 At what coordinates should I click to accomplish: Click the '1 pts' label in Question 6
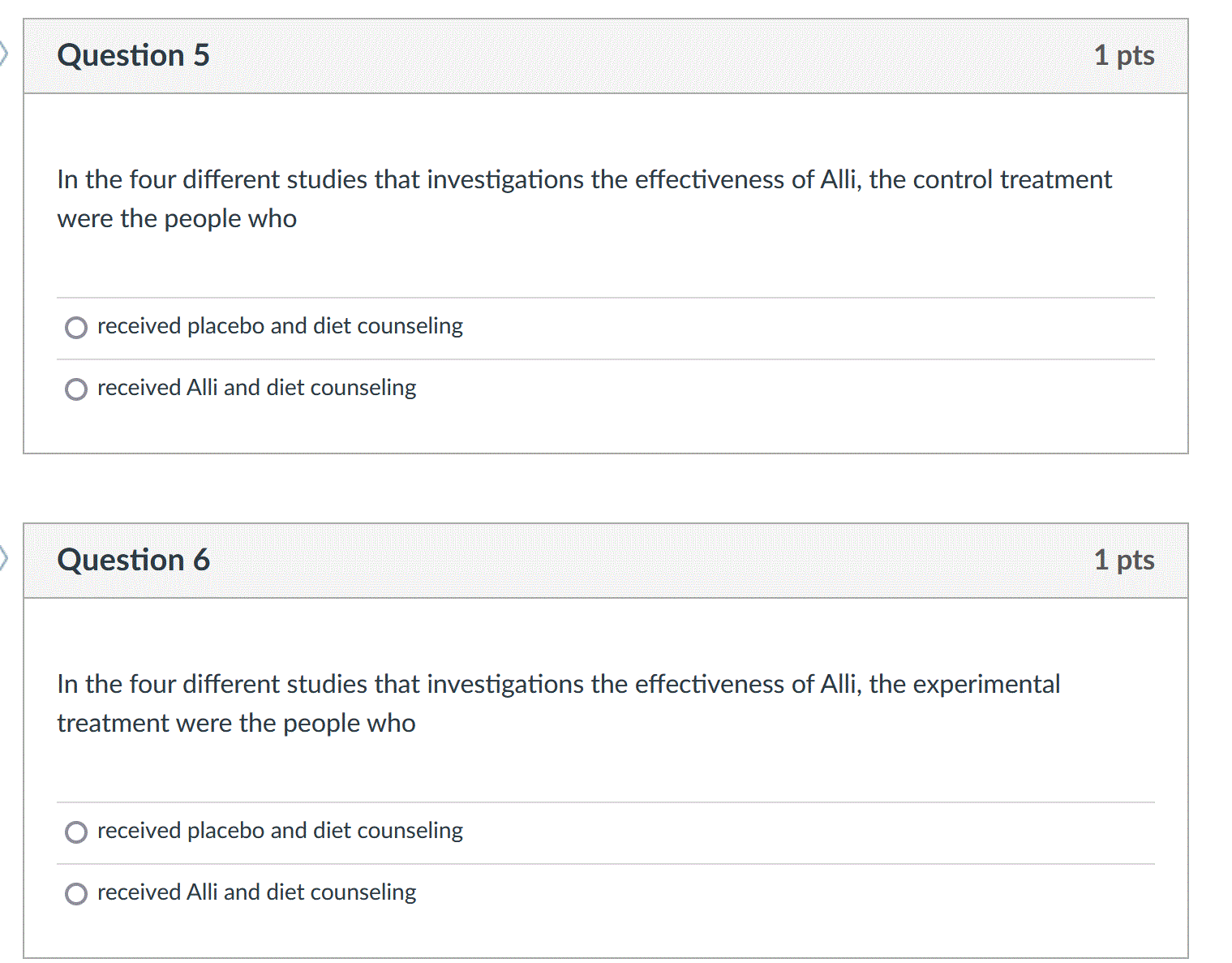pyautogui.click(x=1124, y=561)
